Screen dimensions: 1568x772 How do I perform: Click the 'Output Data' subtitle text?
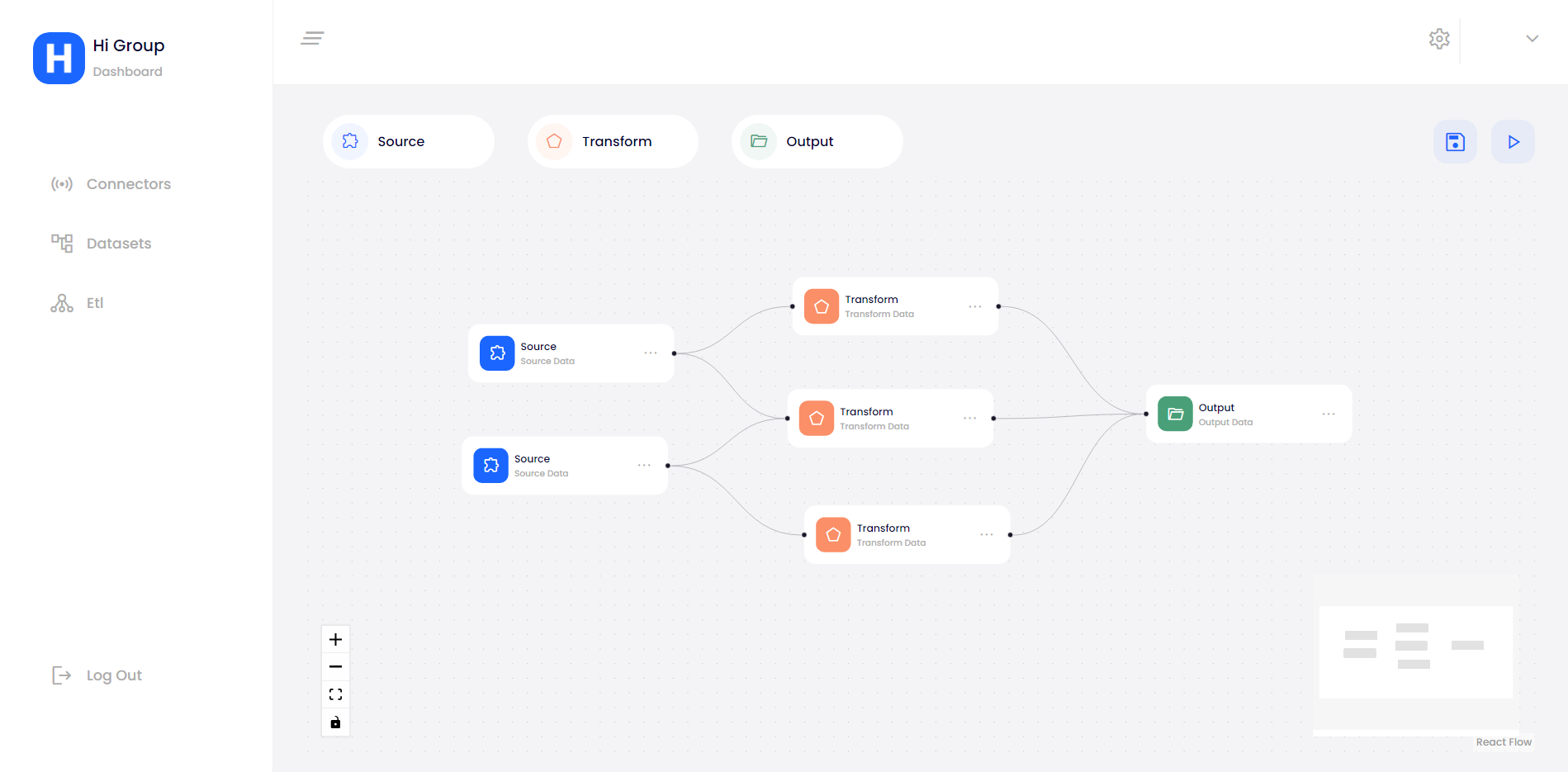click(1225, 423)
